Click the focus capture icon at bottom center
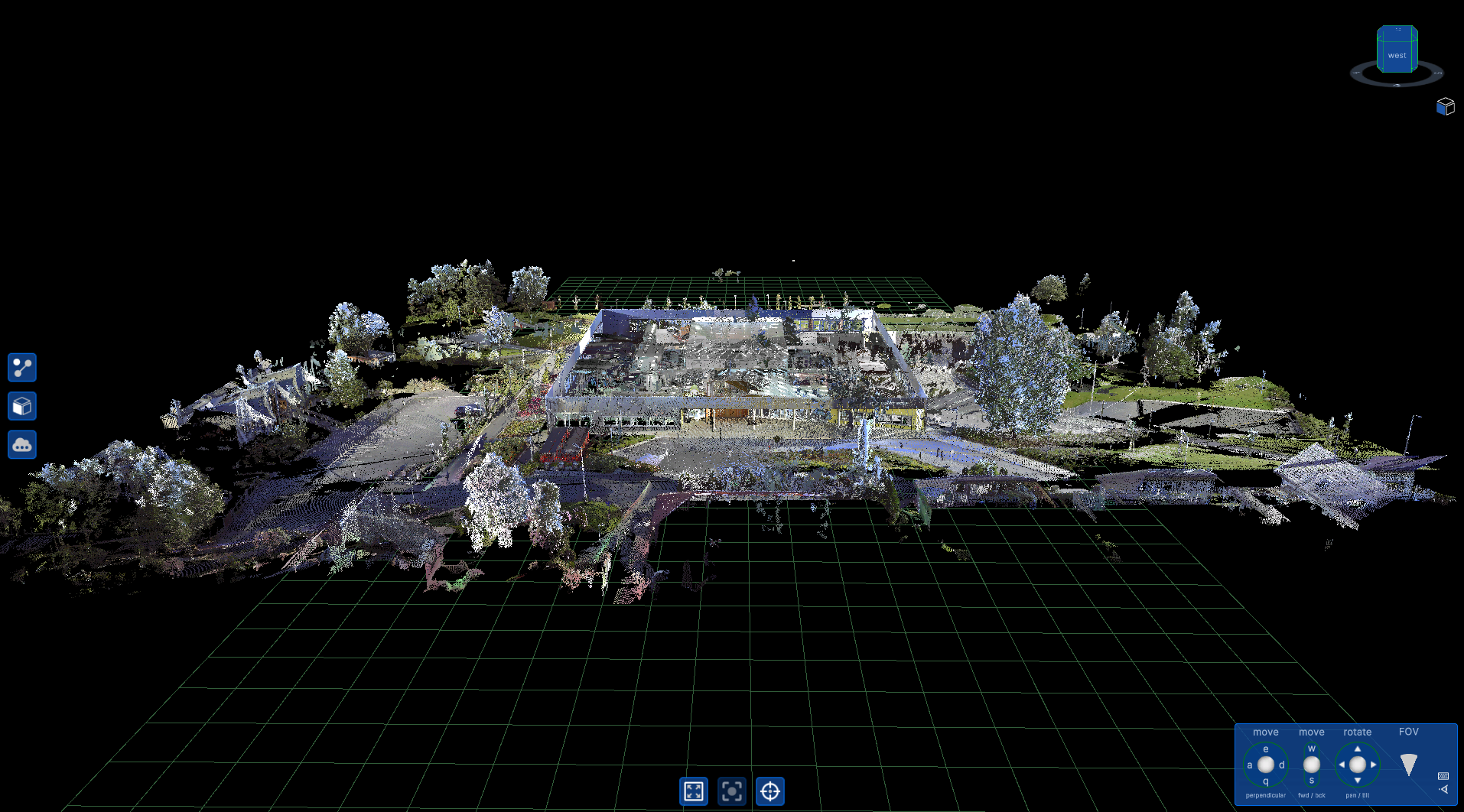The width and height of the screenshot is (1464, 812). point(732,791)
